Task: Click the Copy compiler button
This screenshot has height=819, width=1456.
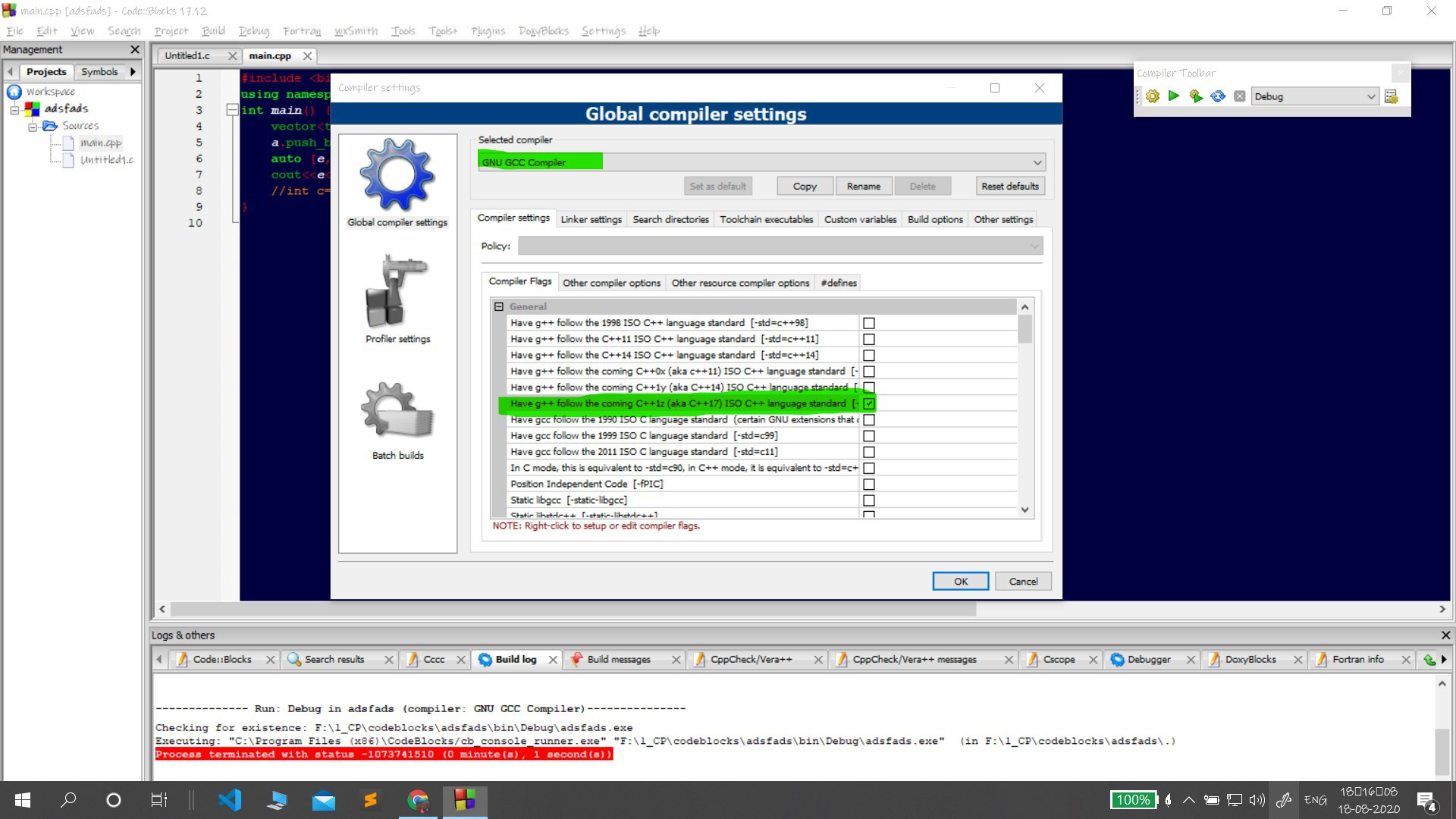Action: pyautogui.click(x=805, y=187)
